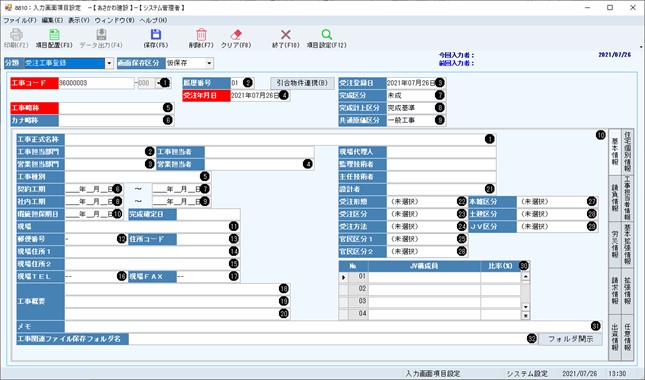Open the 表示(V) menu
Viewport: 645px width, 380px height.
click(x=79, y=20)
